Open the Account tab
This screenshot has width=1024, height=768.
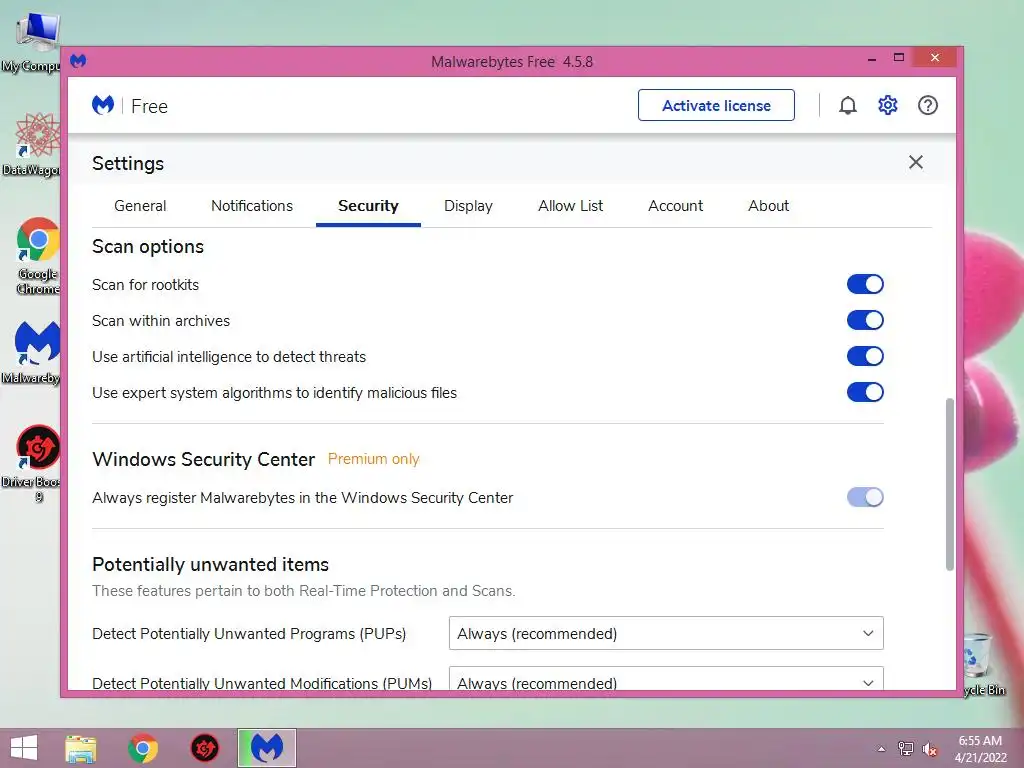click(x=675, y=206)
